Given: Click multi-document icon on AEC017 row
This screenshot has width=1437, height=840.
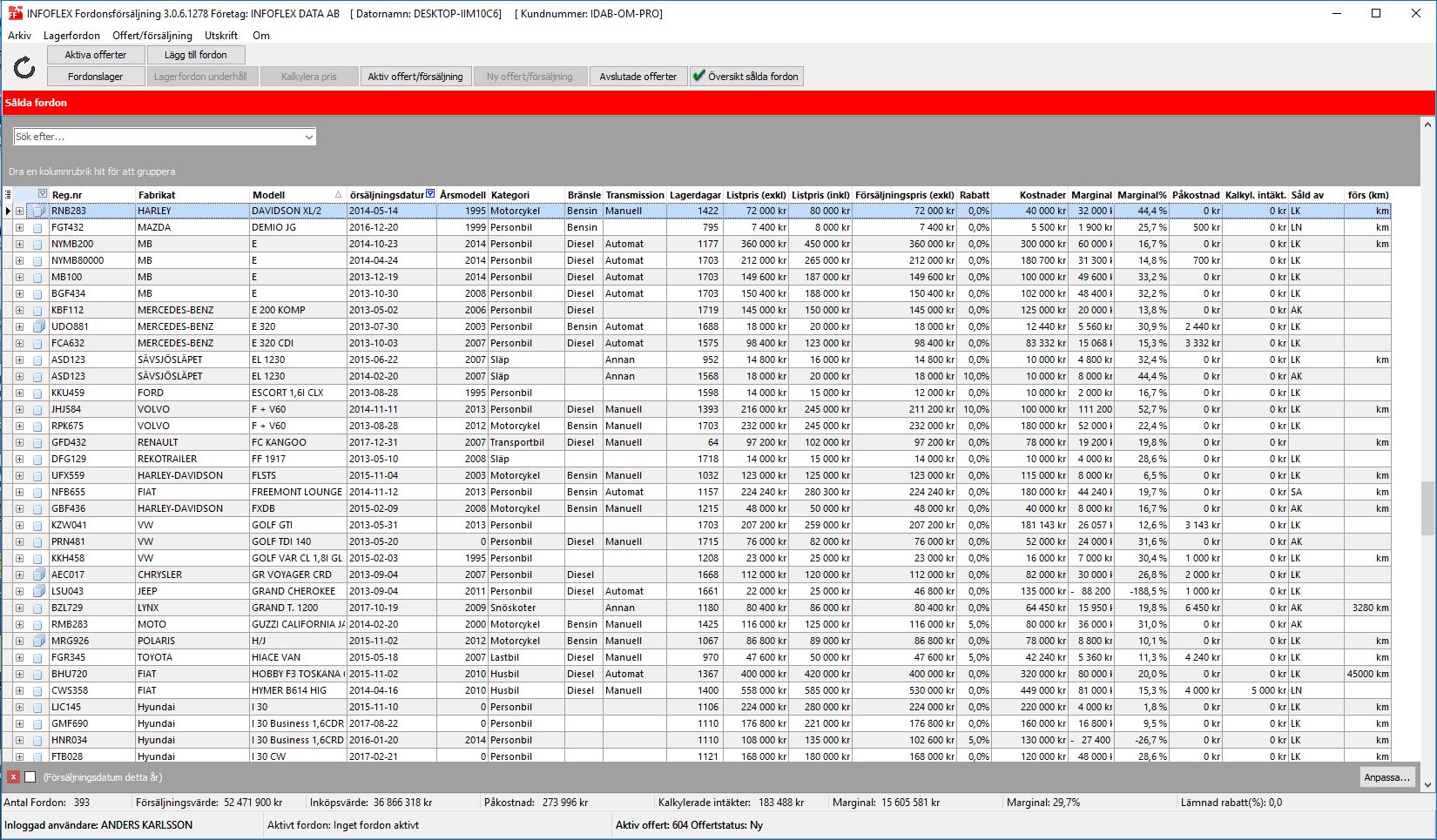Looking at the screenshot, I should [x=38, y=575].
